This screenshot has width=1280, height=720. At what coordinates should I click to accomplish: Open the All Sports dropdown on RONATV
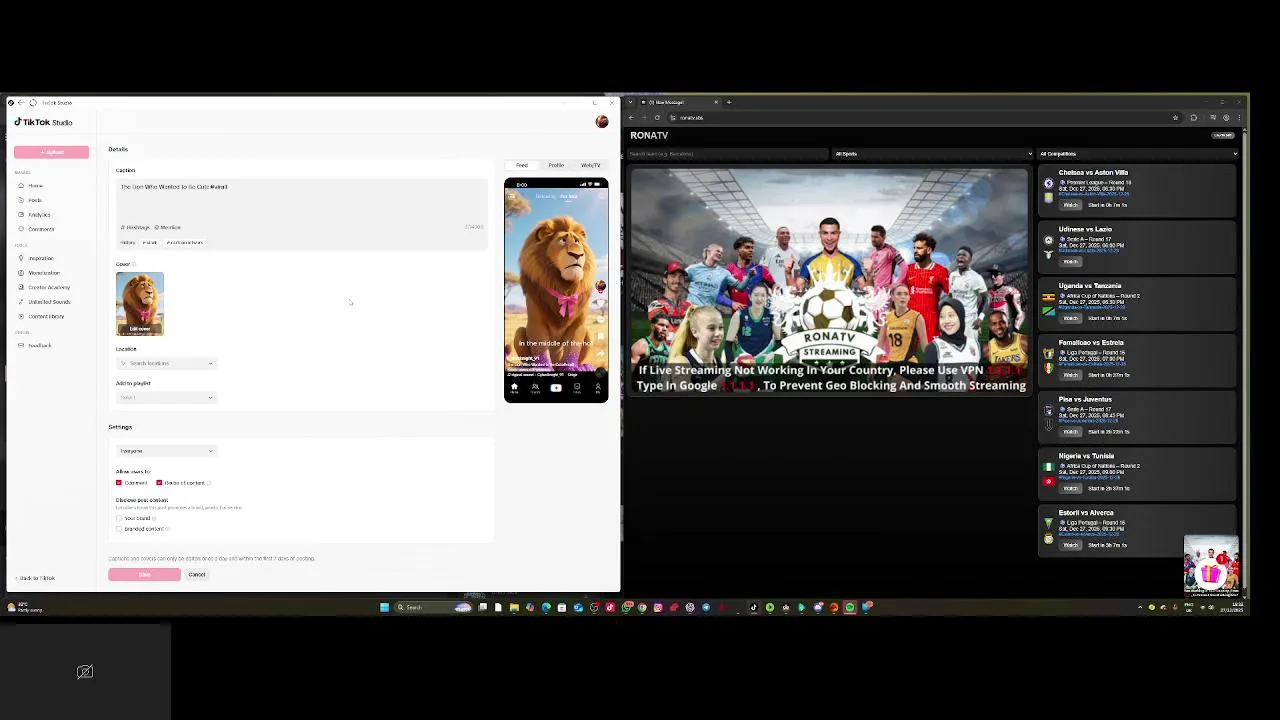click(932, 154)
